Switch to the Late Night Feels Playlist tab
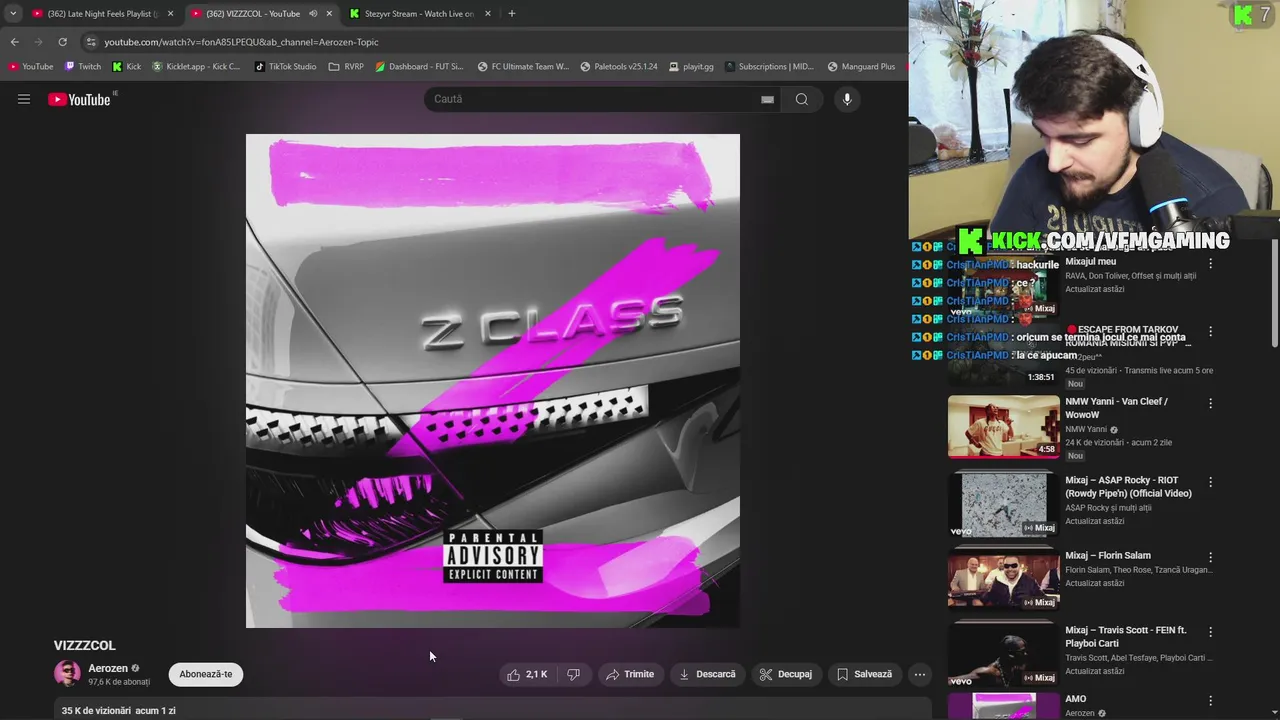1280x720 pixels. coord(103,14)
